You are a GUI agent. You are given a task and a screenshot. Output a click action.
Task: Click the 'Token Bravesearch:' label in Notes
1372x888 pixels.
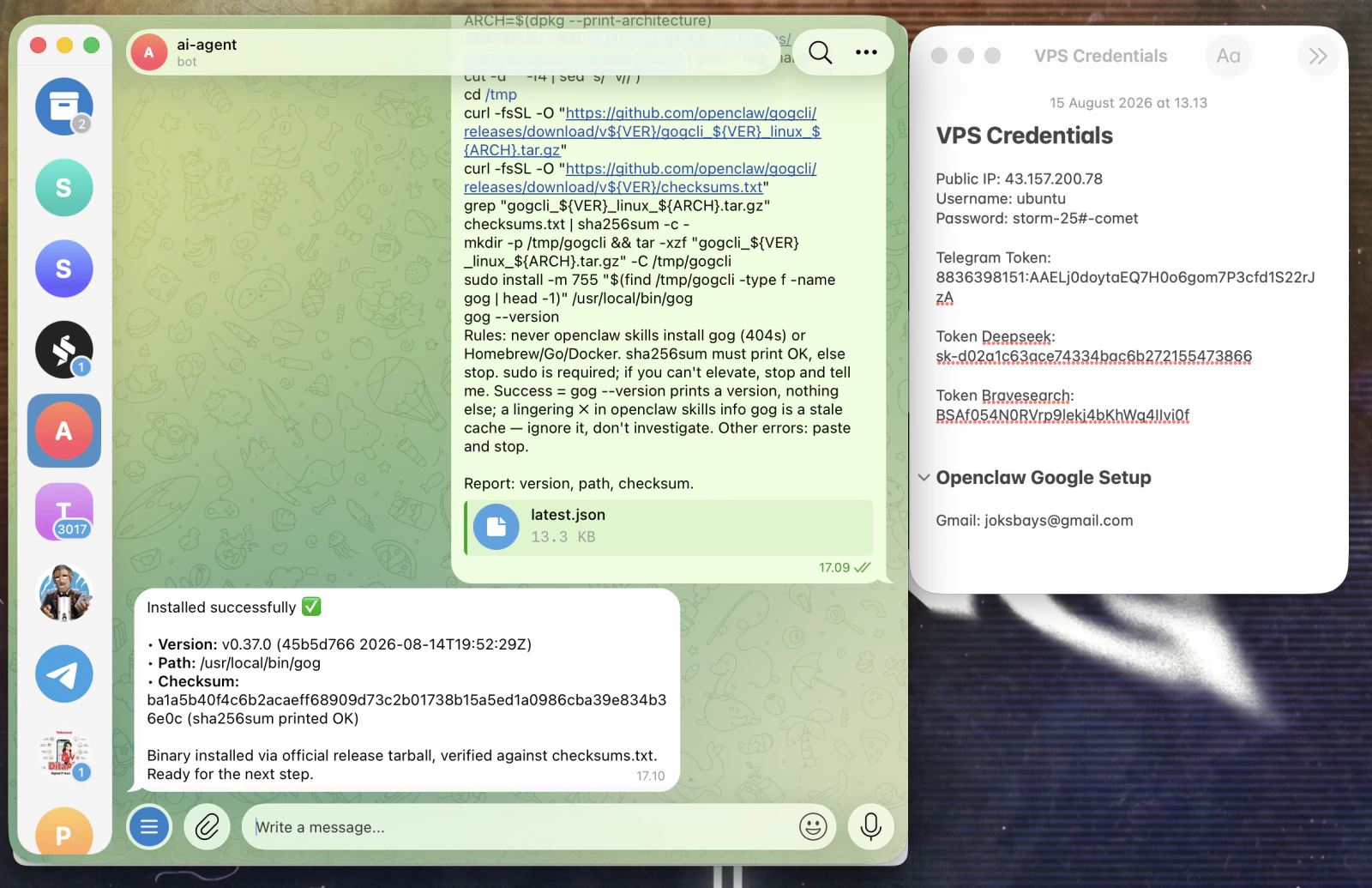(1005, 396)
